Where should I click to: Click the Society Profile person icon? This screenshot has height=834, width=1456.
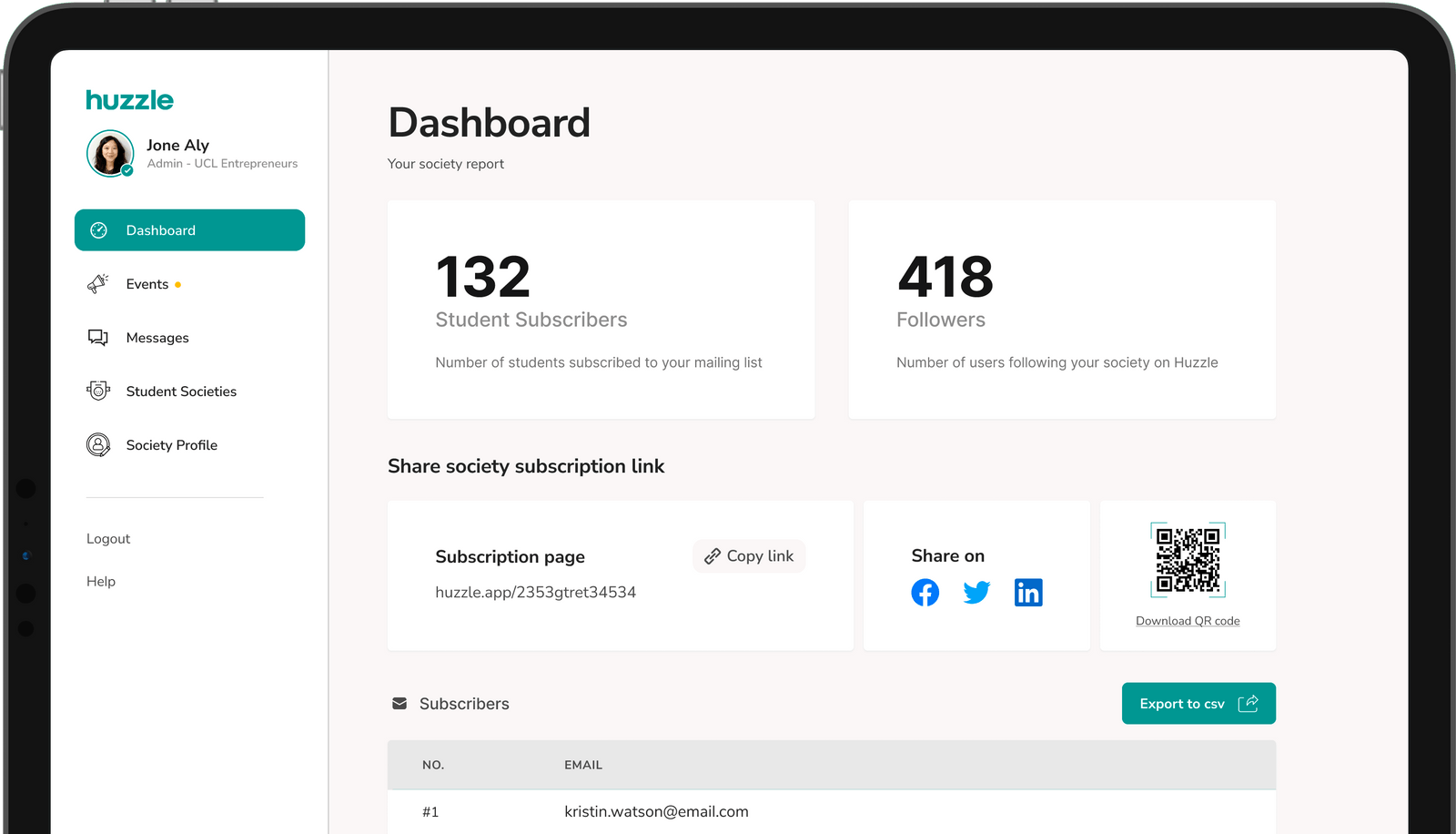[97, 445]
